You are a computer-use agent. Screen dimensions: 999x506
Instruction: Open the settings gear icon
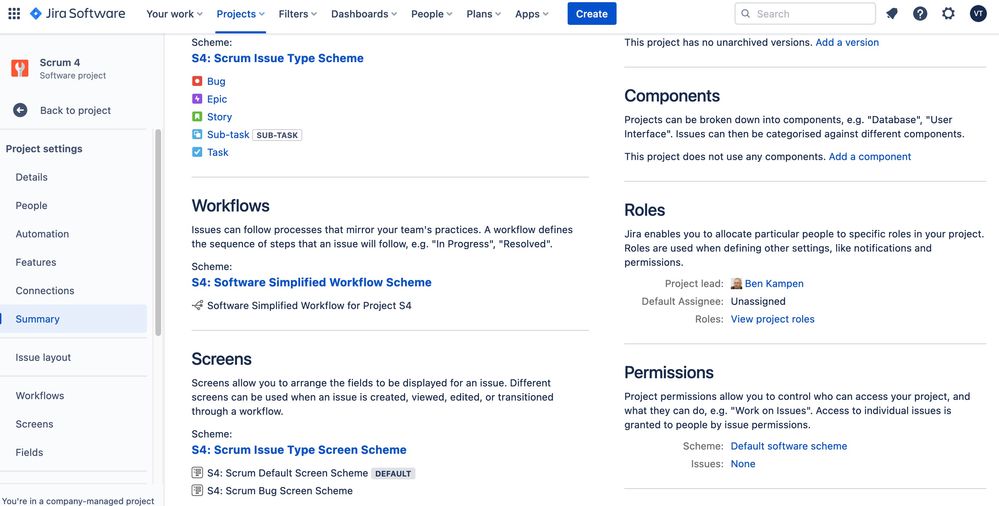(949, 13)
